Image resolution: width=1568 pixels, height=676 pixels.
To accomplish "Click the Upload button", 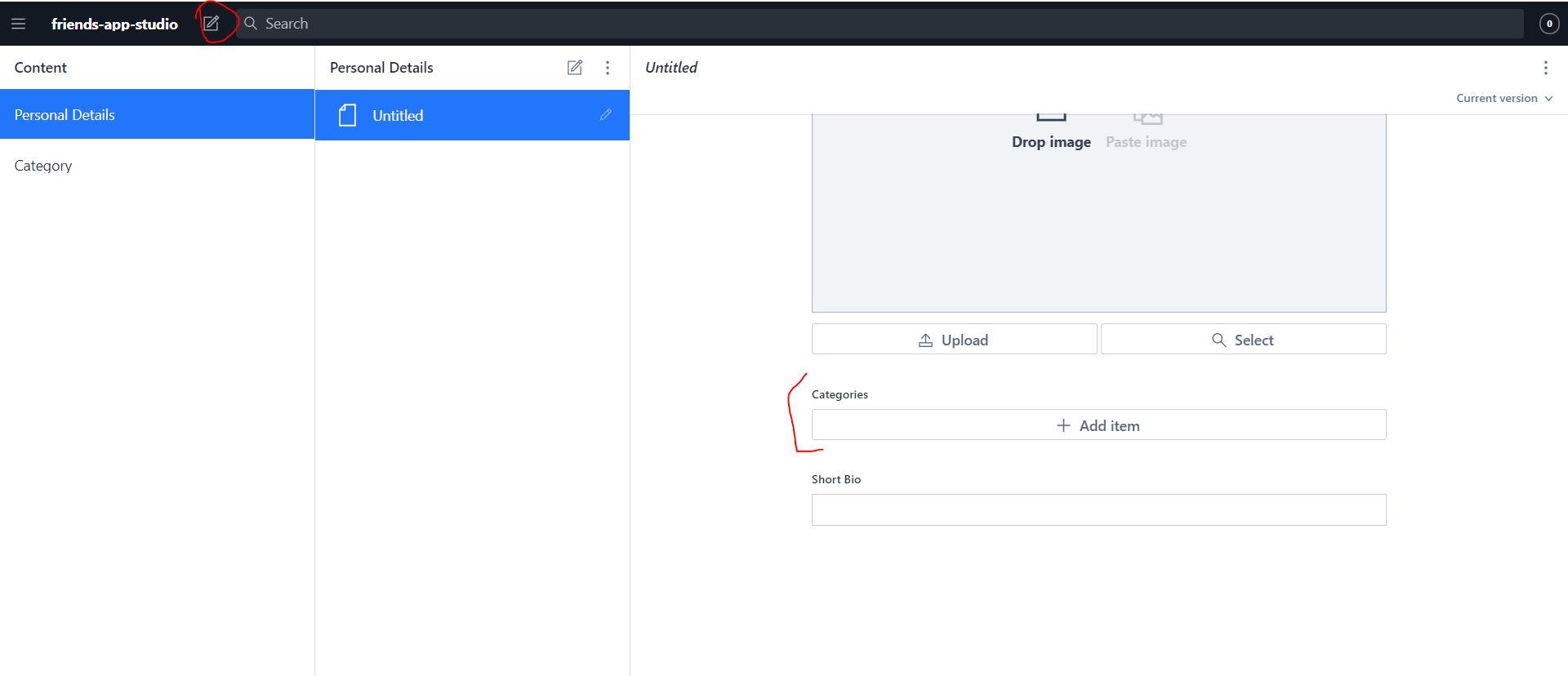I will [954, 340].
